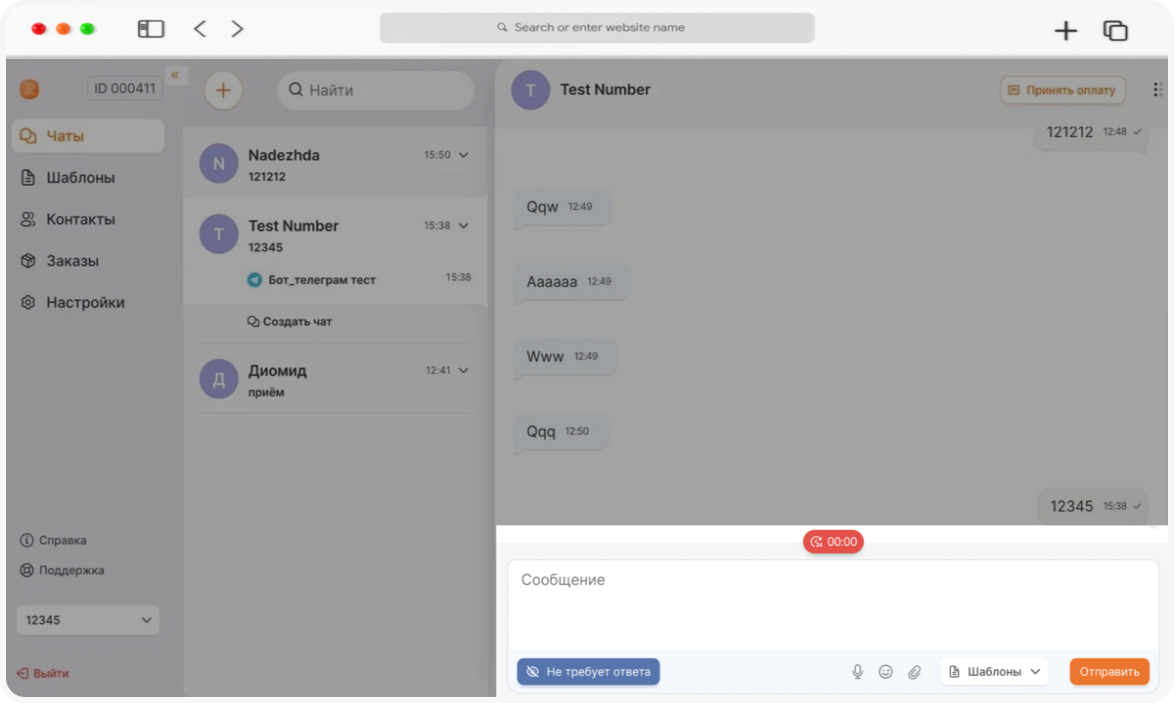Screen dimensions: 1174x703
Task: Click the Отправить send button
Action: [x=1109, y=672]
